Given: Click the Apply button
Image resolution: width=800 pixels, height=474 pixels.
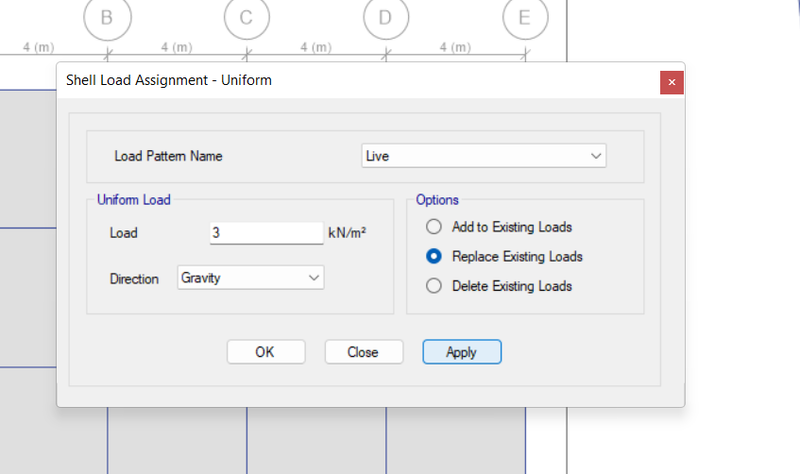Looking at the screenshot, I should pos(462,352).
